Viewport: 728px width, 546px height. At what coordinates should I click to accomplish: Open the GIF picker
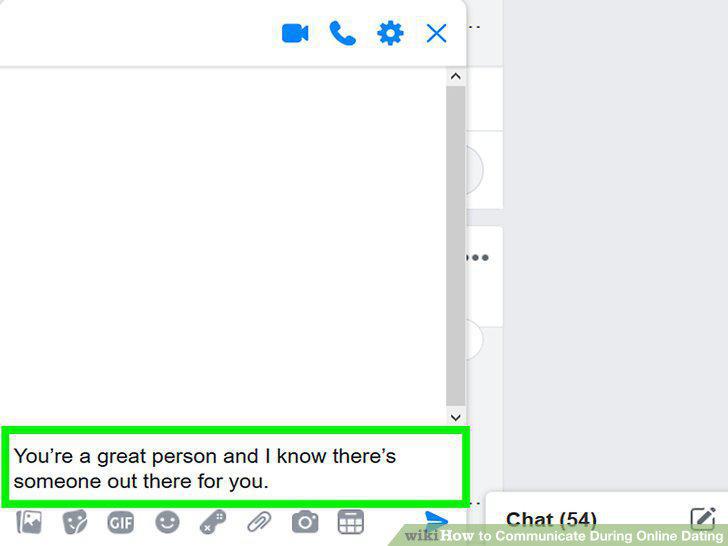point(121,523)
